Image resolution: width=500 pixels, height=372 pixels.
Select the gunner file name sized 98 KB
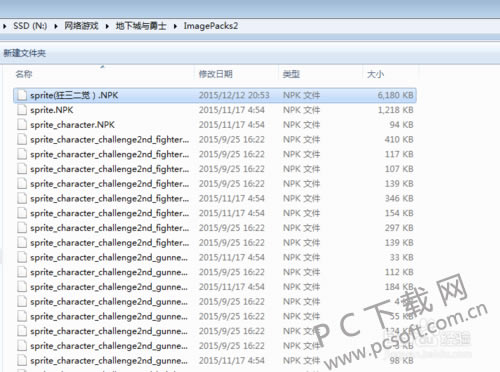[x=109, y=360]
